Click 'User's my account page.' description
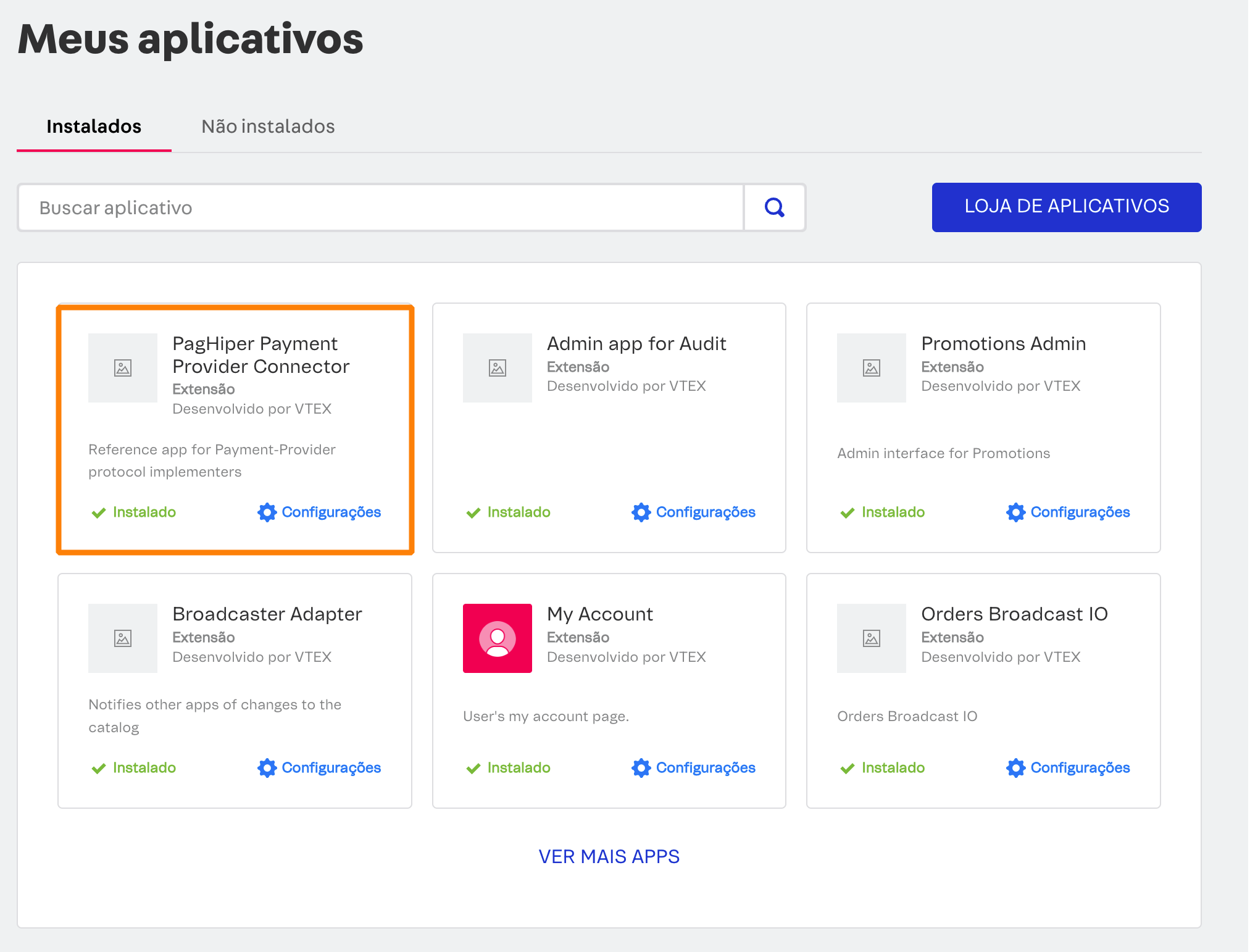1250x952 pixels. point(546,717)
